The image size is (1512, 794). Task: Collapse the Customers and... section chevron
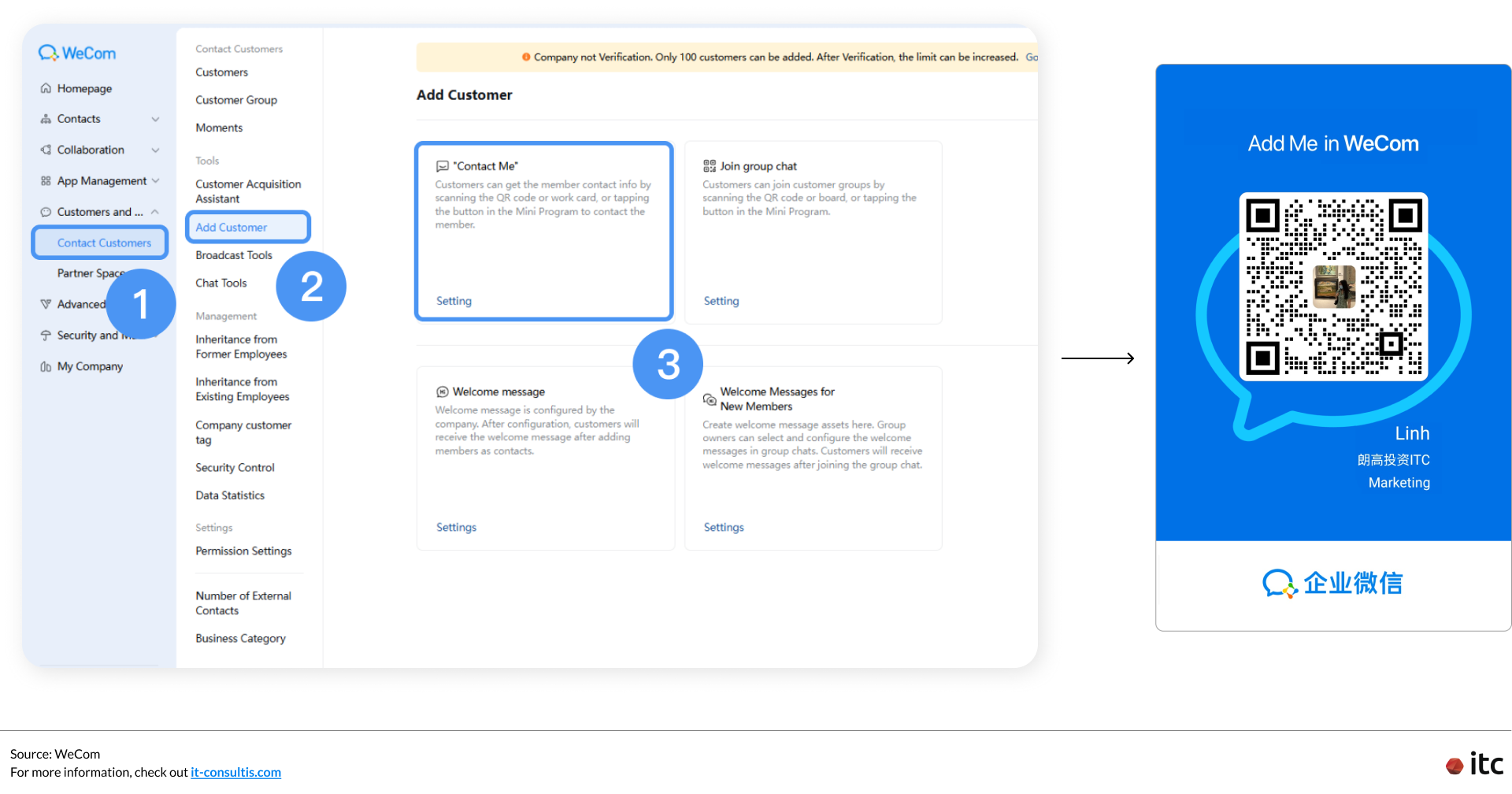[x=155, y=212]
